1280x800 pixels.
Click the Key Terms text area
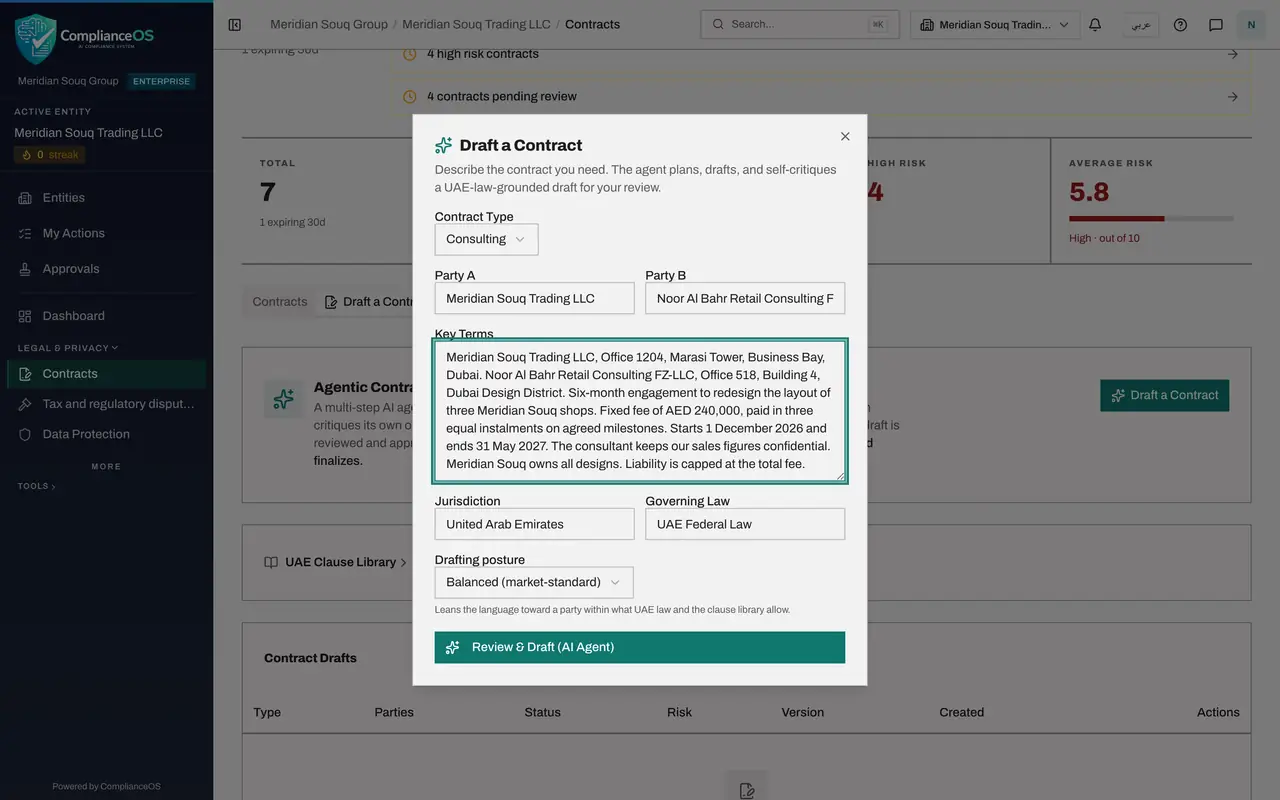point(640,410)
